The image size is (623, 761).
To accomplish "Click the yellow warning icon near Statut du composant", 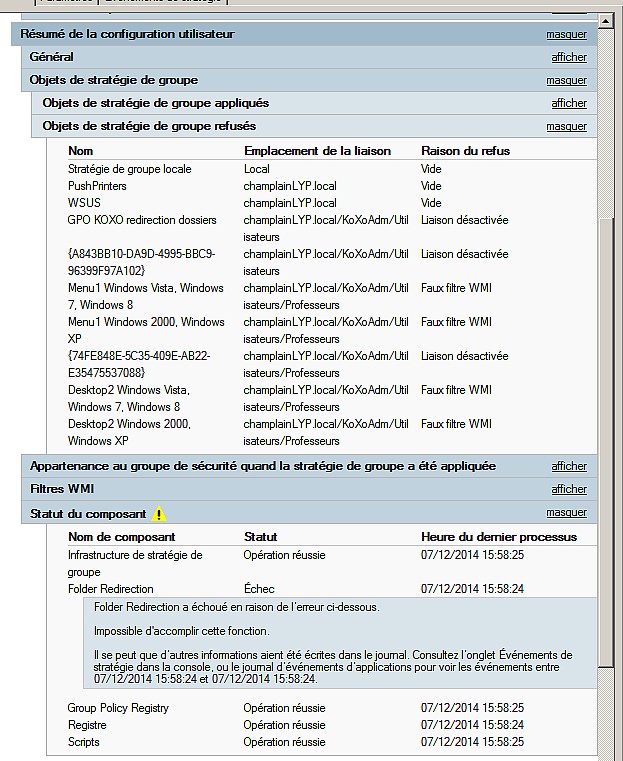I will coord(159,514).
